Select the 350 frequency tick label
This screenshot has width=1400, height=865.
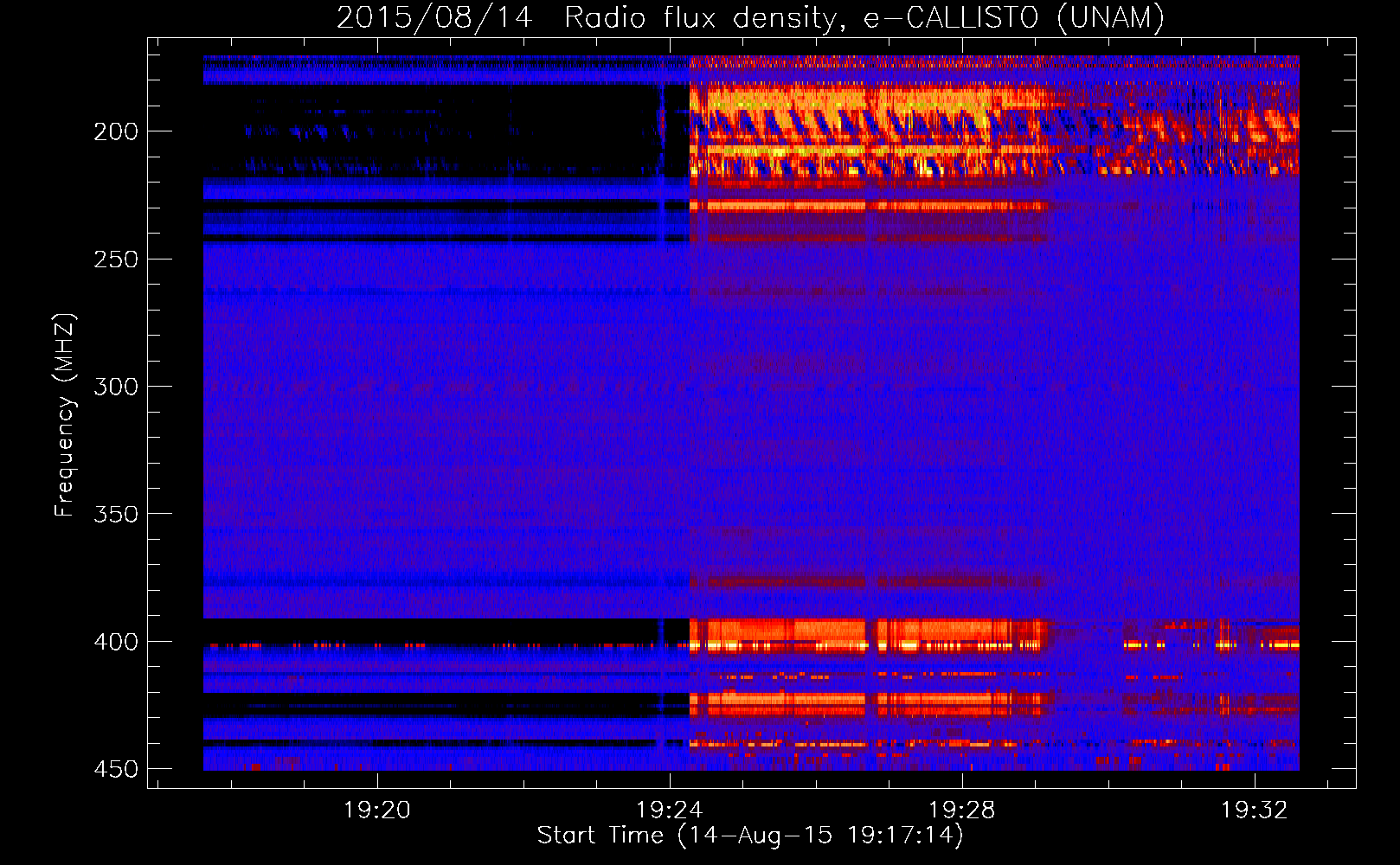(x=116, y=514)
